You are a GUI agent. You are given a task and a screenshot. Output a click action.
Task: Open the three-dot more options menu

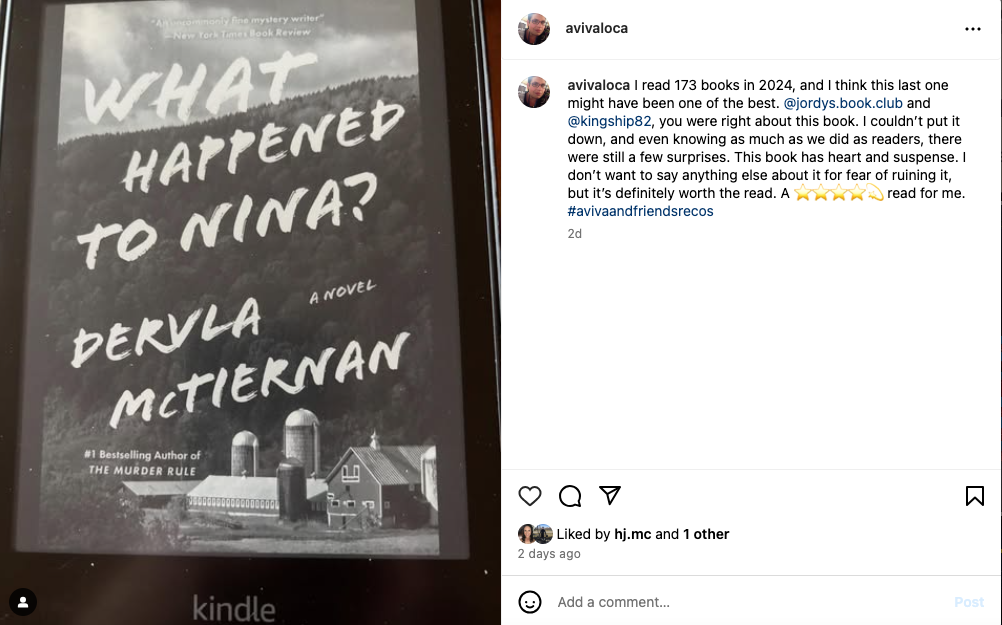973,29
